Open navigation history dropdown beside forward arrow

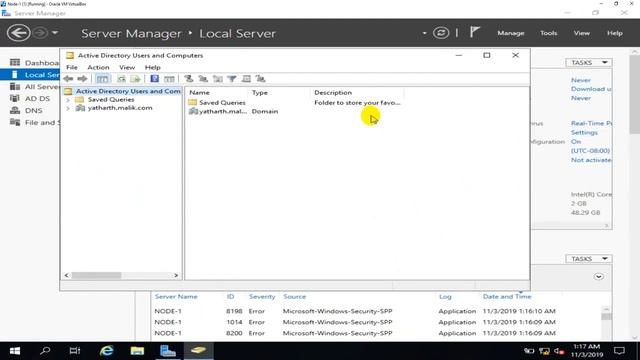coord(55,33)
